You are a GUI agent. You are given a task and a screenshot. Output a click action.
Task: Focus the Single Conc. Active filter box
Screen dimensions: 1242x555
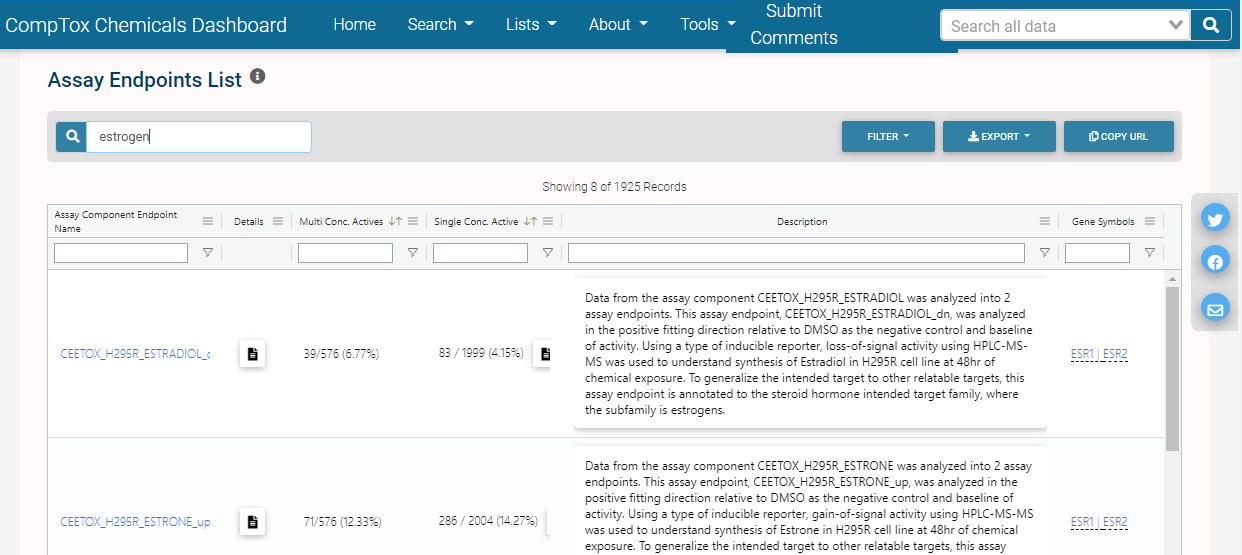(x=480, y=253)
